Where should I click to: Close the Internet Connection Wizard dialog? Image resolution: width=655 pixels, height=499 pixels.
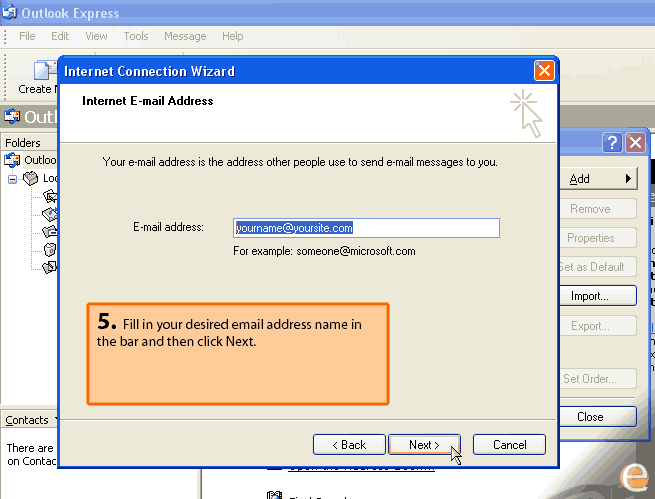(x=544, y=71)
